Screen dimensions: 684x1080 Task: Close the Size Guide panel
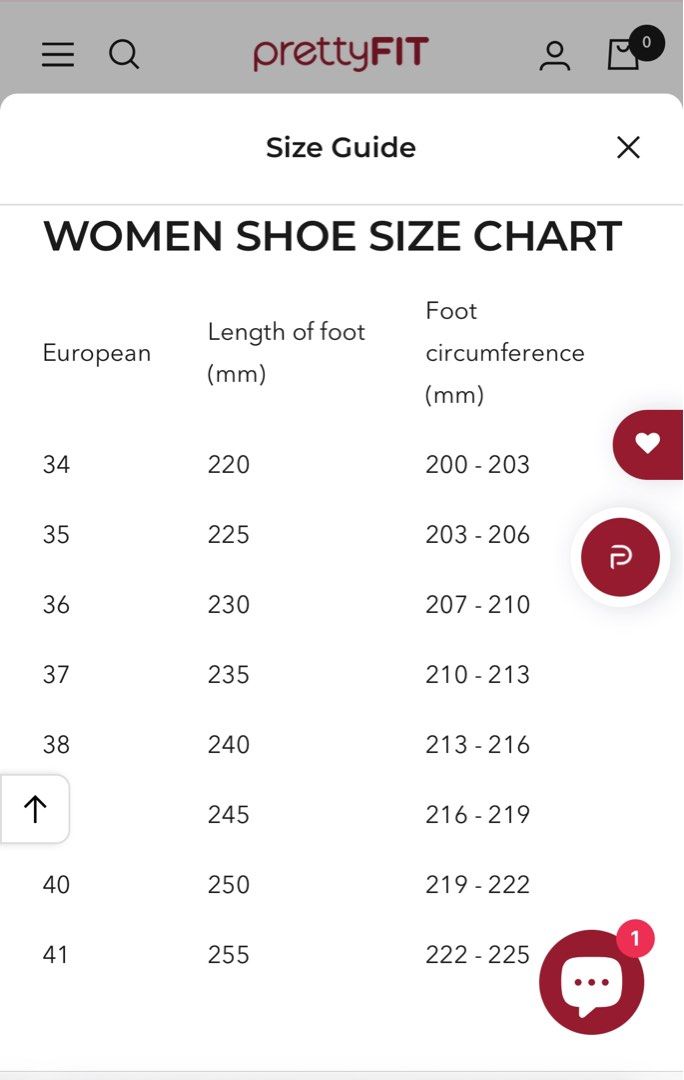click(628, 147)
